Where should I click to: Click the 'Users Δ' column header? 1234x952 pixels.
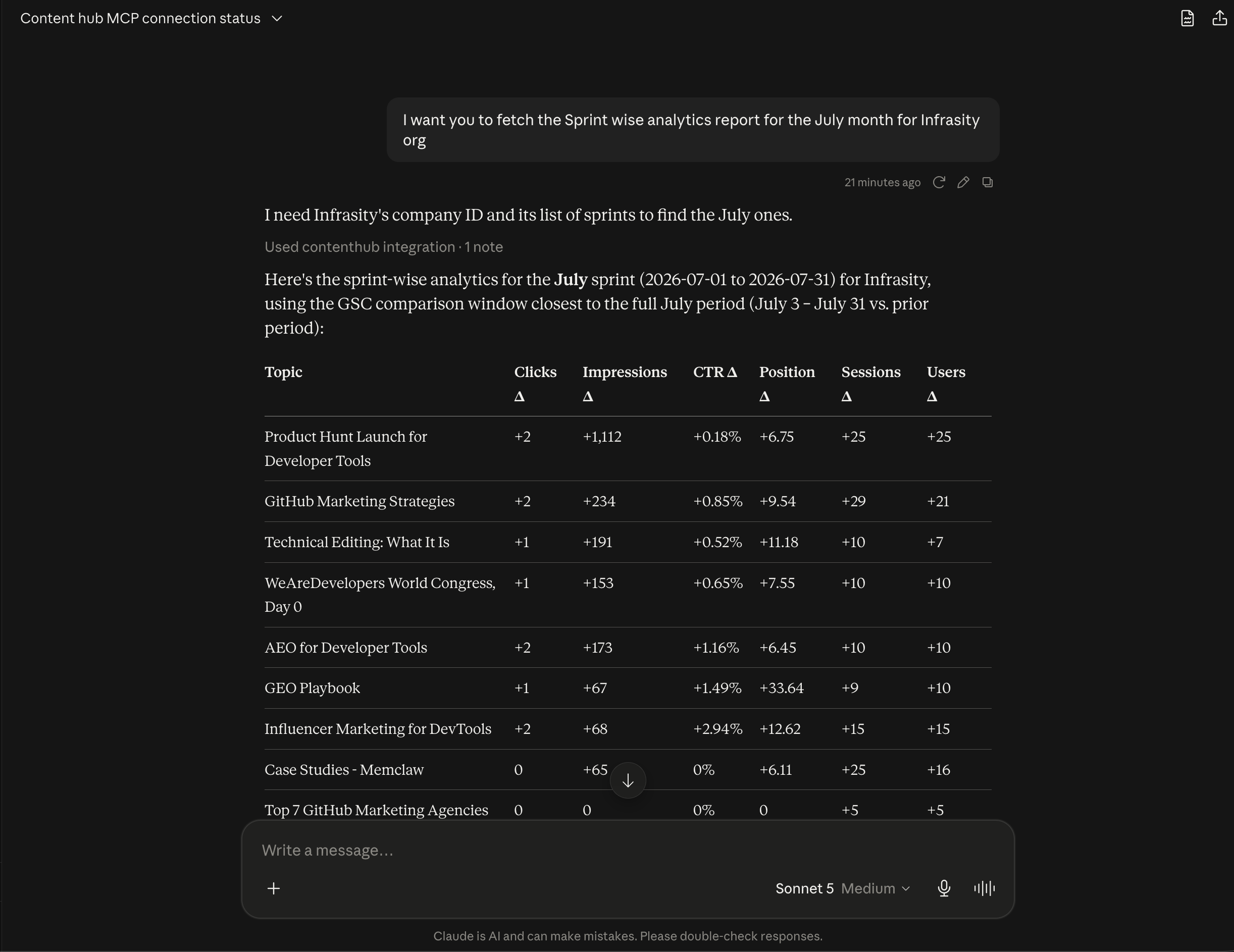(946, 384)
